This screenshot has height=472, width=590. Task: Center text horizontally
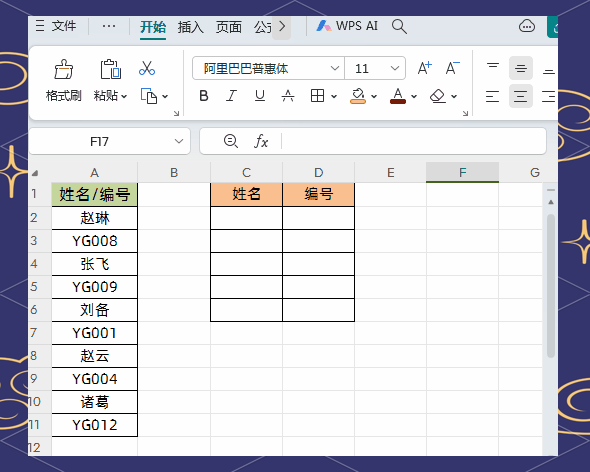point(521,96)
